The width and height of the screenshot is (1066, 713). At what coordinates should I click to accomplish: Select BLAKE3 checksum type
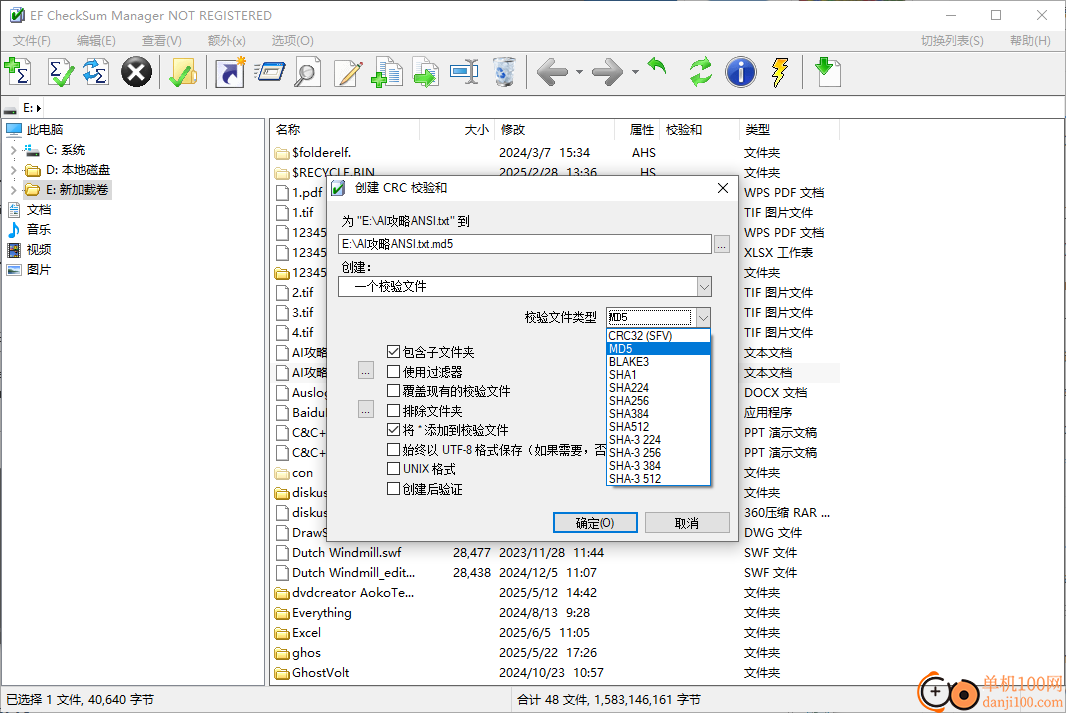[658, 362]
